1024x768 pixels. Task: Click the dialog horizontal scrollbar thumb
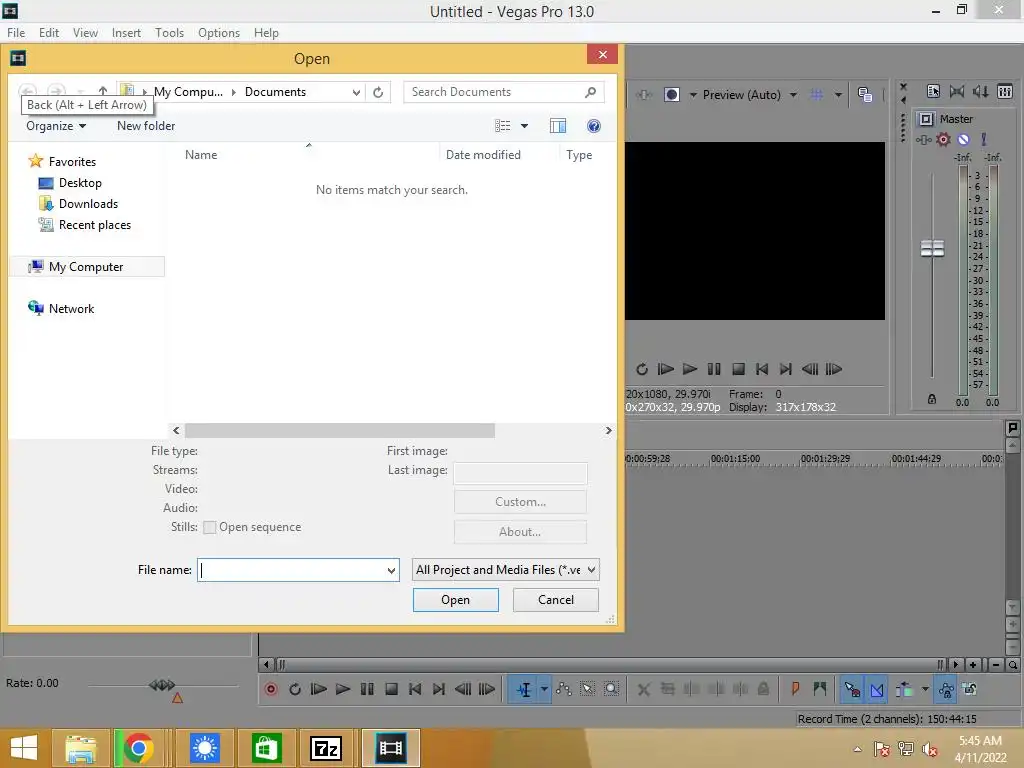(x=340, y=430)
